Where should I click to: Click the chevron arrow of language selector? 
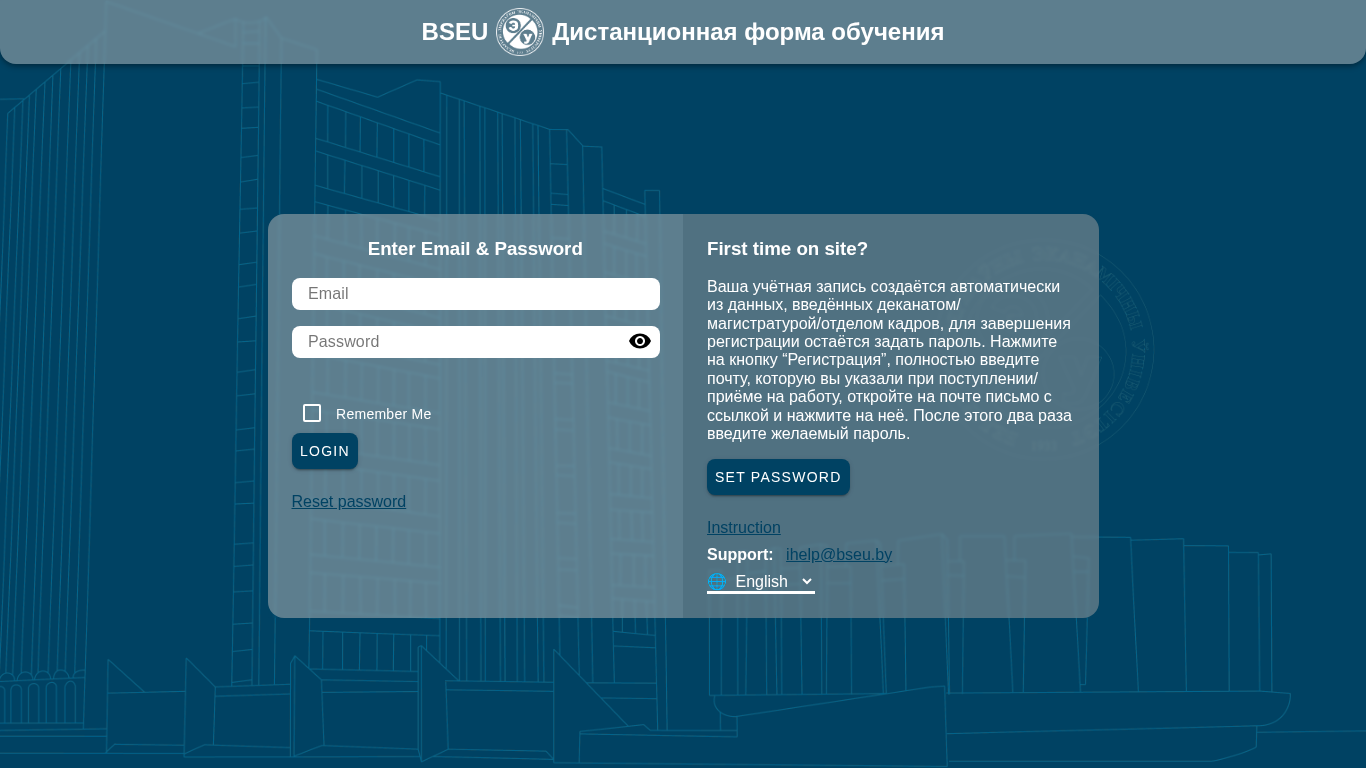click(807, 582)
